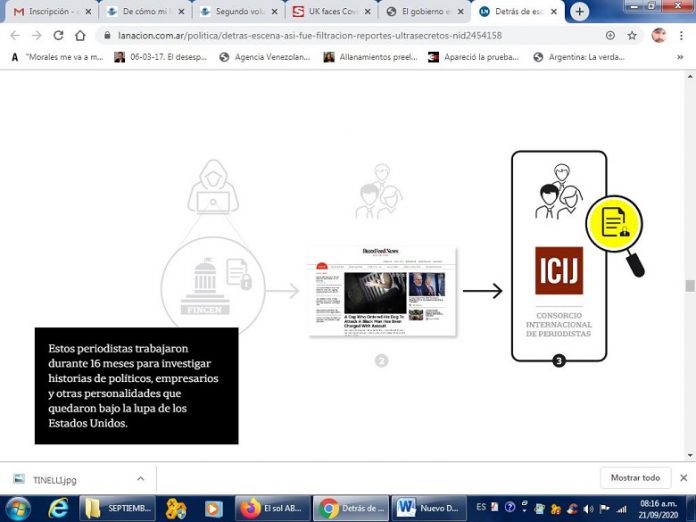Expand the hidden bookmarks chevron
The image size is (696, 522).
pyautogui.click(x=680, y=57)
